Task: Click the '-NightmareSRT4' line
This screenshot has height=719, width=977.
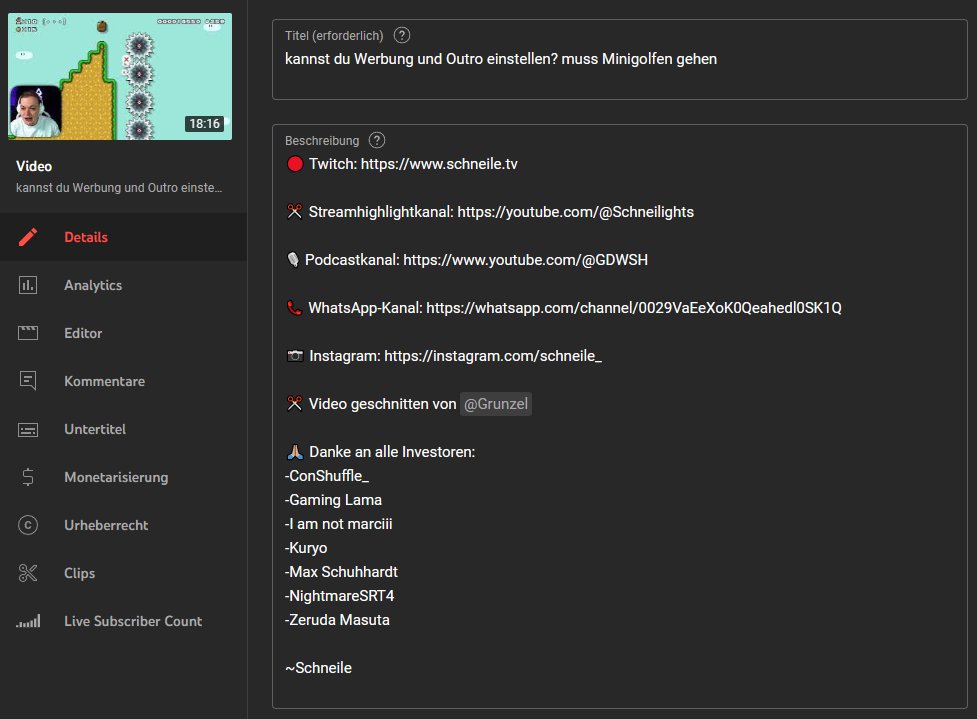Action: click(x=340, y=596)
